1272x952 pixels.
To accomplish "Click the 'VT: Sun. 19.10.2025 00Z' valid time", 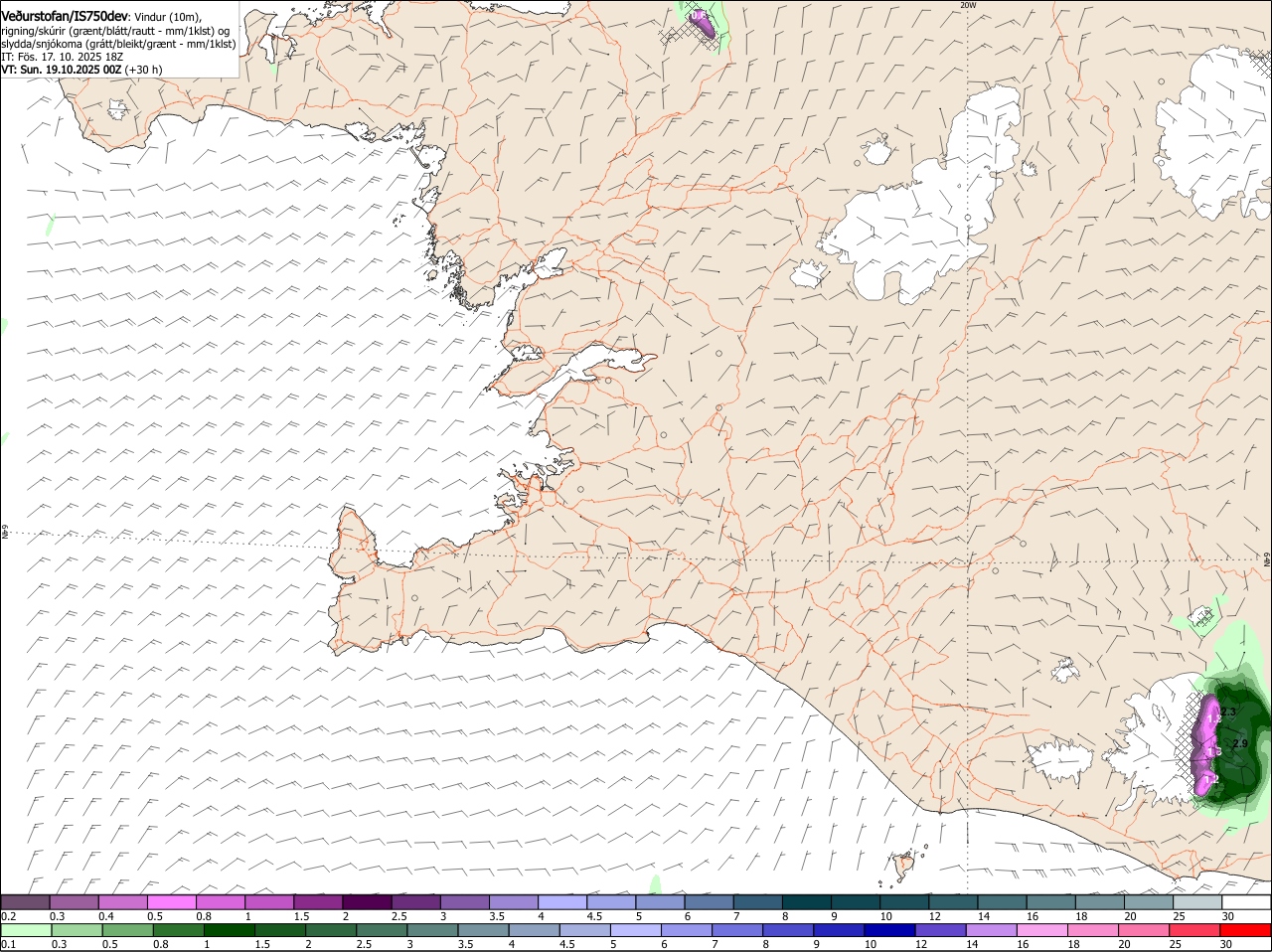I will pyautogui.click(x=61, y=70).
